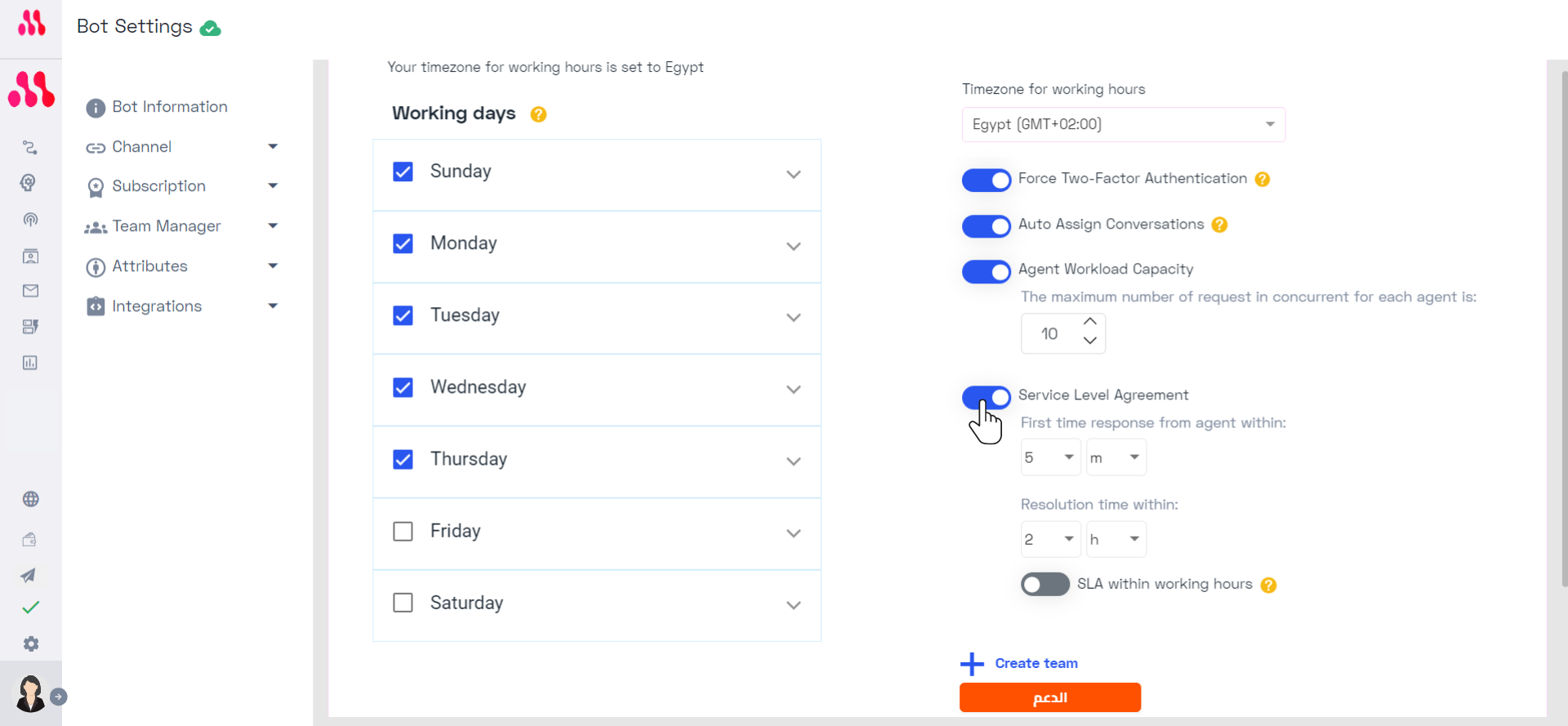Open the chart analytics sidebar icon
Viewport: 1568px width, 726px height.
(30, 363)
